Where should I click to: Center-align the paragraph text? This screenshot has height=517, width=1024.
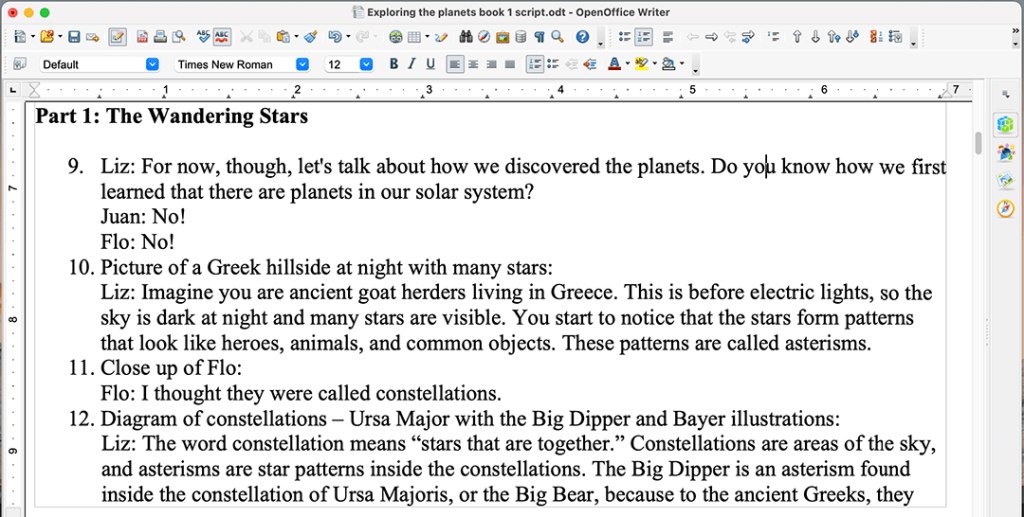click(x=473, y=64)
